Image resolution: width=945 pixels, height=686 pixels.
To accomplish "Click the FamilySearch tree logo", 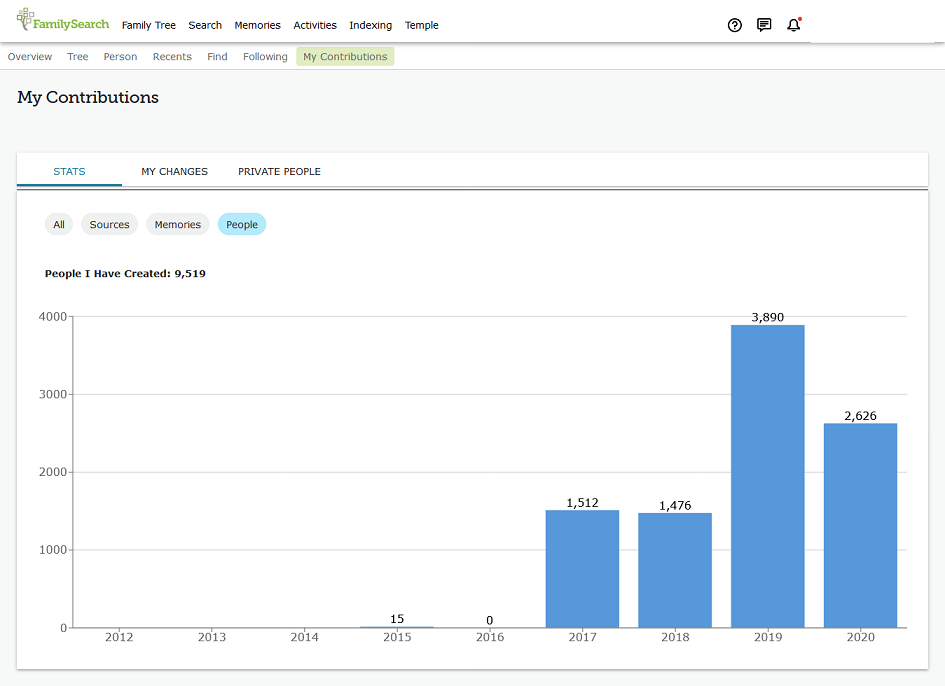I will 63,20.
